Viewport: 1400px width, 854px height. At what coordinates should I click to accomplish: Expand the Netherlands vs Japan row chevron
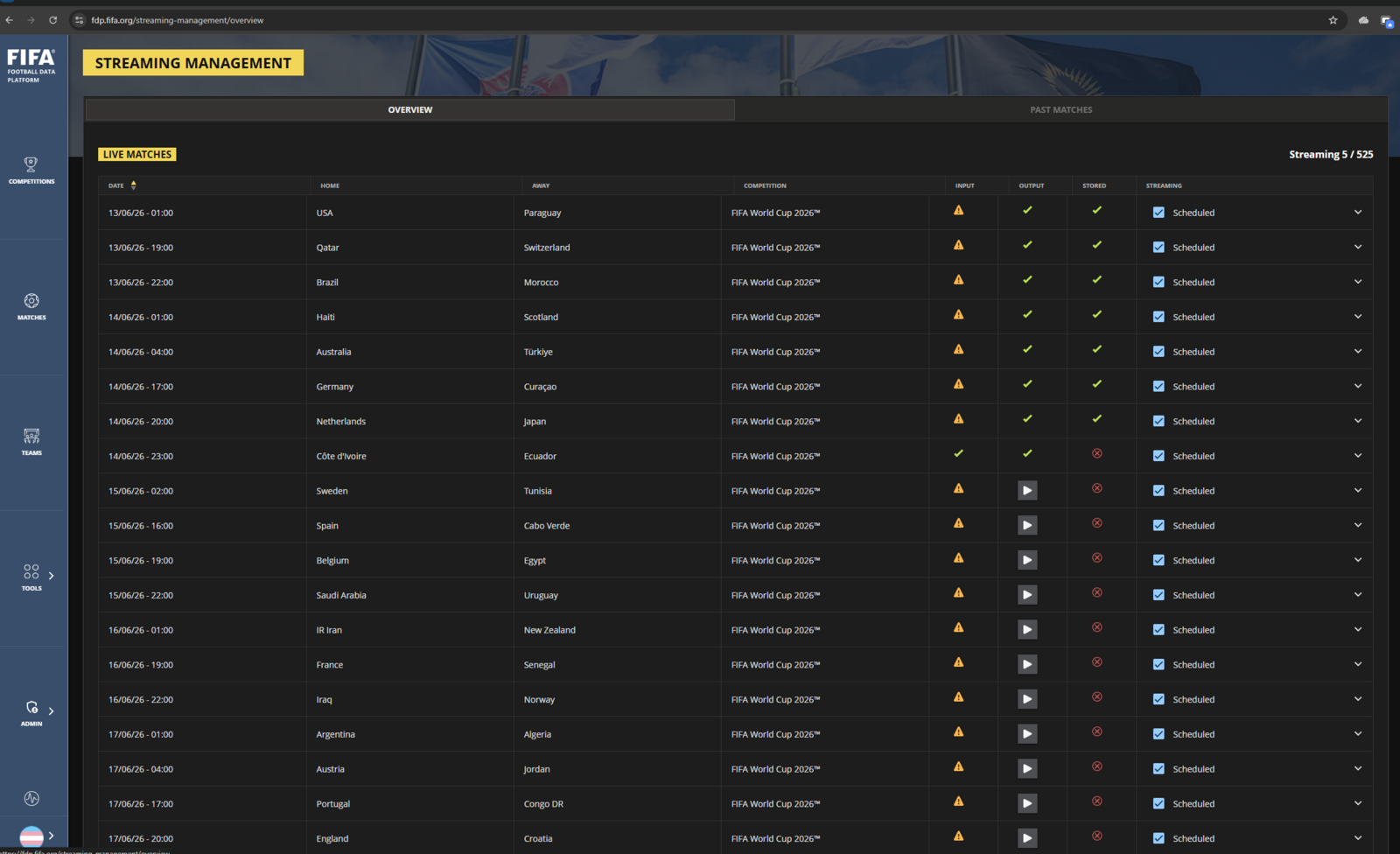point(1358,421)
